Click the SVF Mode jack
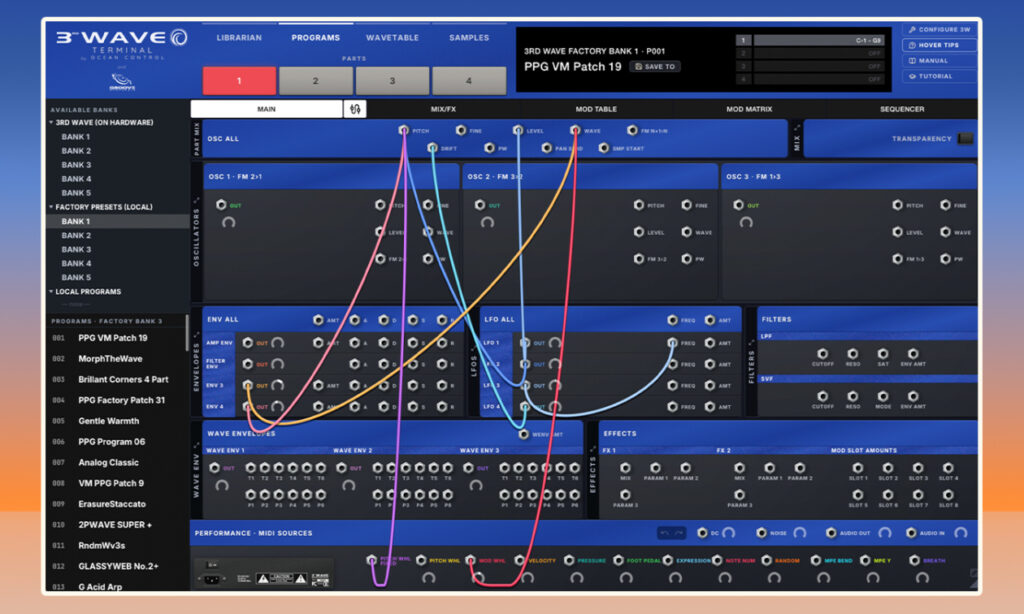The image size is (1024, 614). click(x=883, y=396)
